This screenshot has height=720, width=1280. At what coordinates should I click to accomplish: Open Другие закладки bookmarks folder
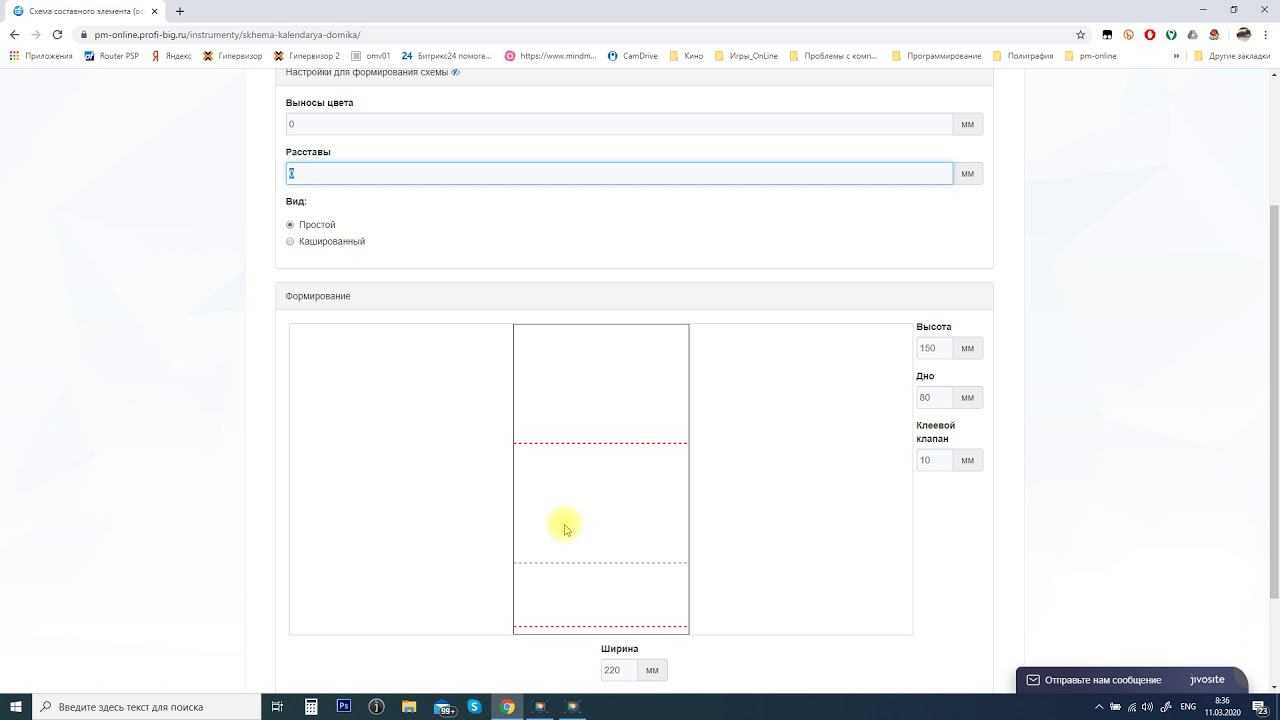[x=1232, y=56]
